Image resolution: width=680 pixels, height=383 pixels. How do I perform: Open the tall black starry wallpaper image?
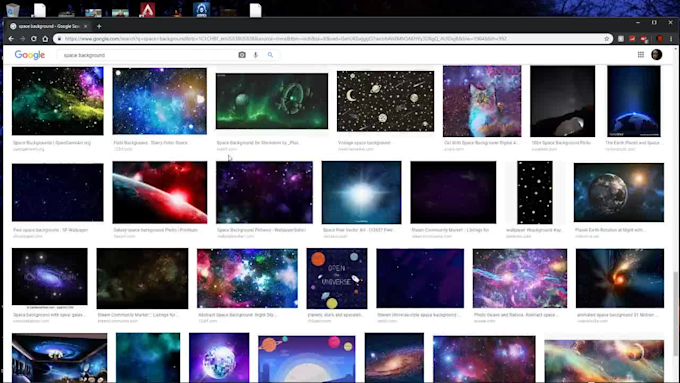pos(535,192)
